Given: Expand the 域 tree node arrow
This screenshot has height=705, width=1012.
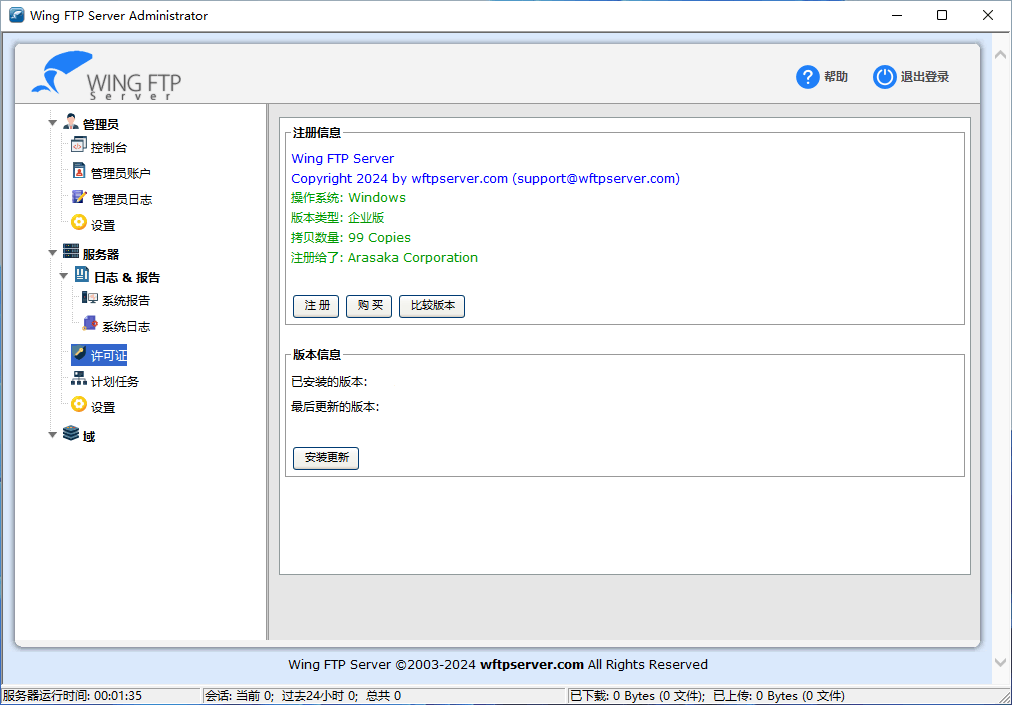Looking at the screenshot, I should (x=53, y=435).
